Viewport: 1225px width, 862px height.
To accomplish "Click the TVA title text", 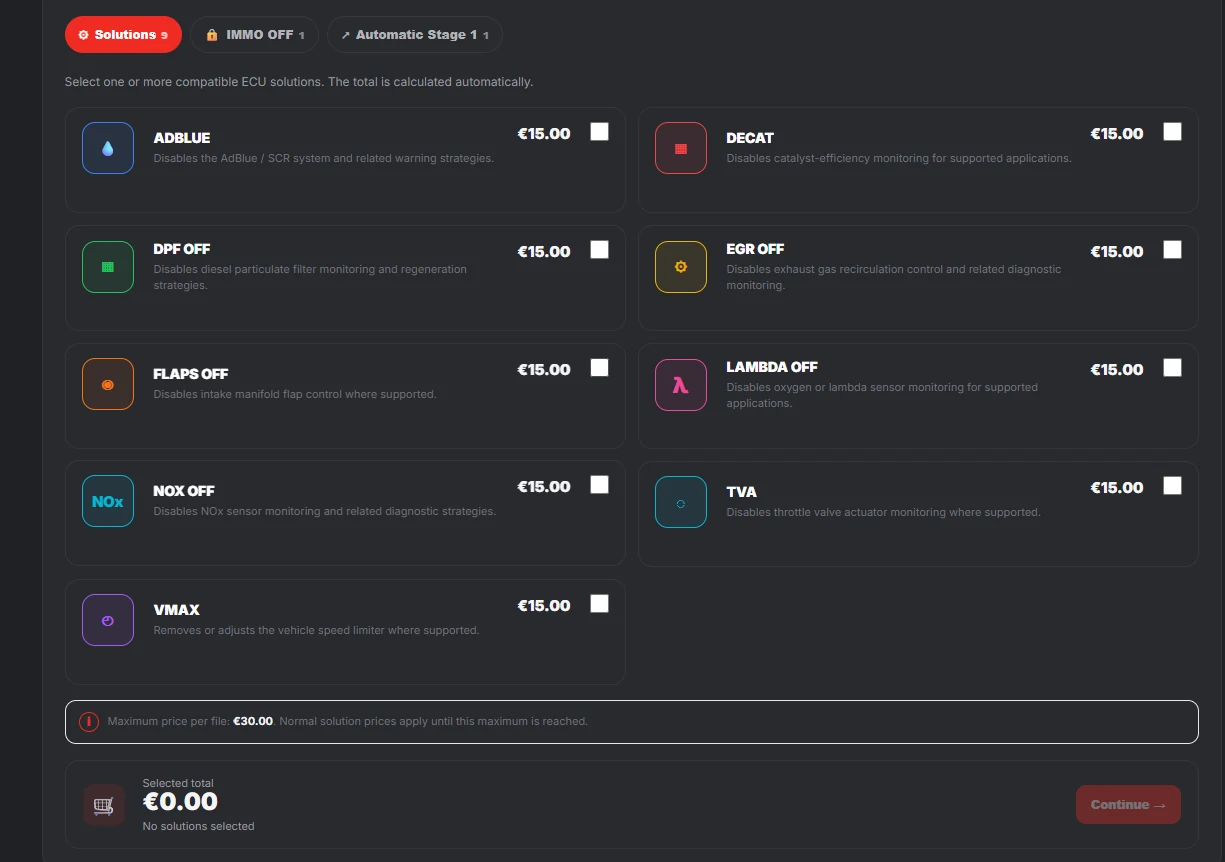I will tap(742, 492).
